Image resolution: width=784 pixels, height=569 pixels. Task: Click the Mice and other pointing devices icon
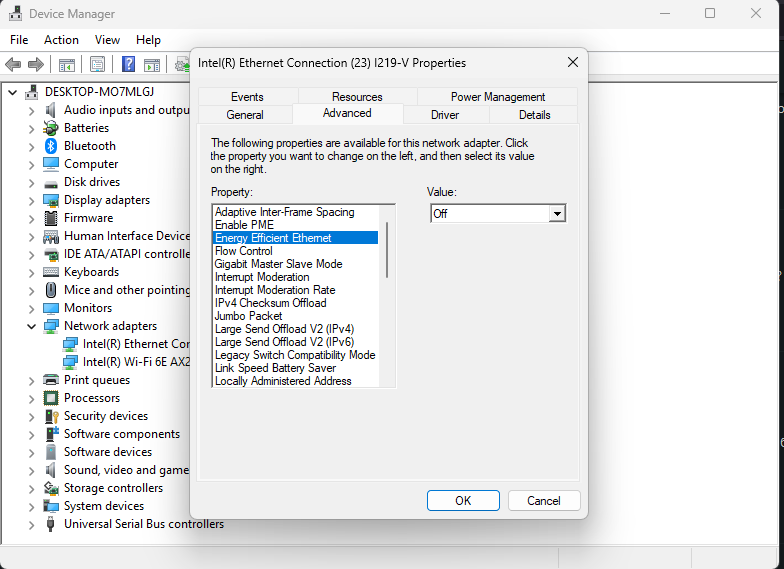click(50, 290)
